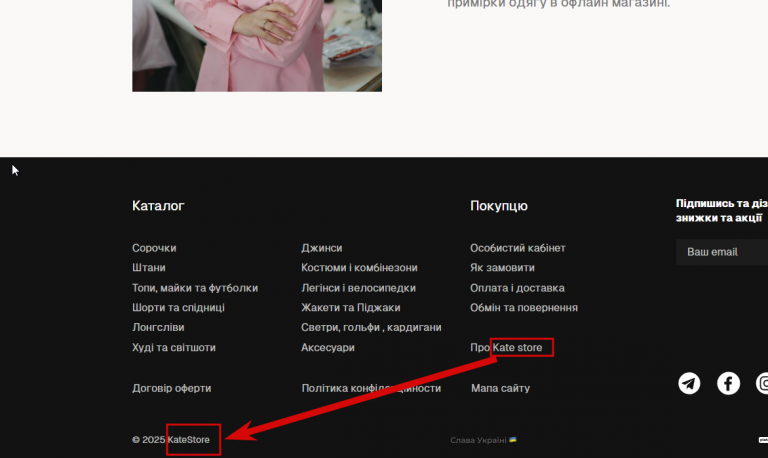Focus the Ваш email input field
This screenshot has height=458, width=768.
coord(722,252)
